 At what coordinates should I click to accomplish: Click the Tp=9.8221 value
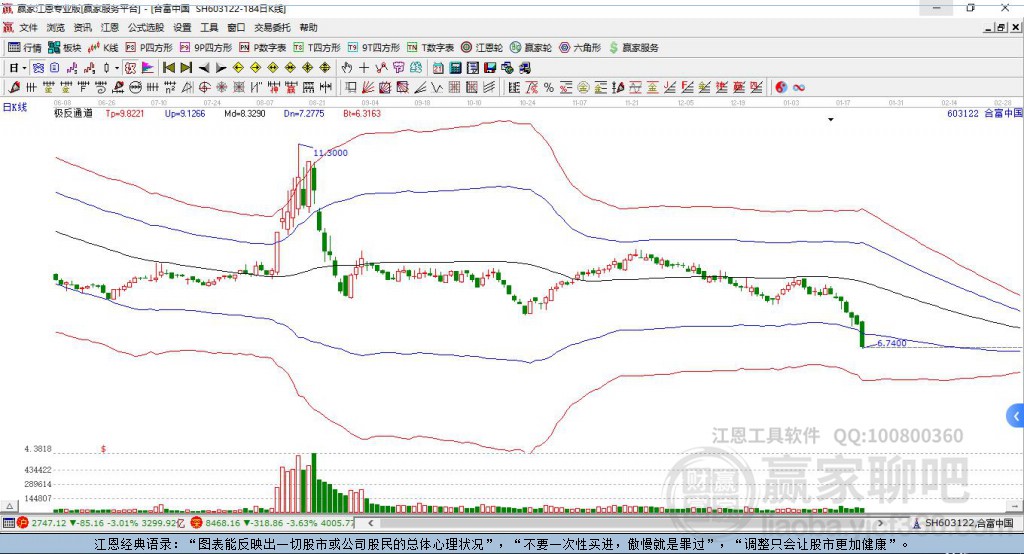point(125,113)
